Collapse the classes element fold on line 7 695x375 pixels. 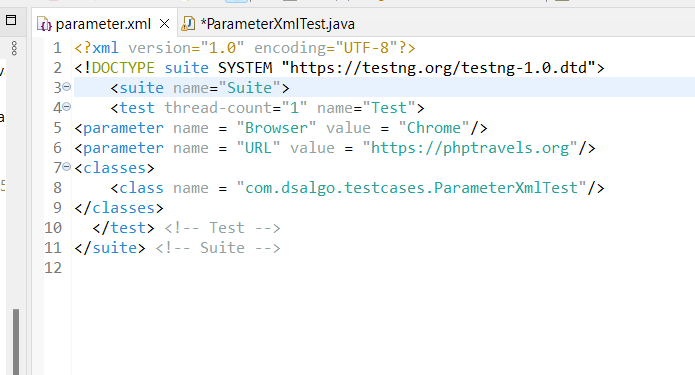(66, 167)
